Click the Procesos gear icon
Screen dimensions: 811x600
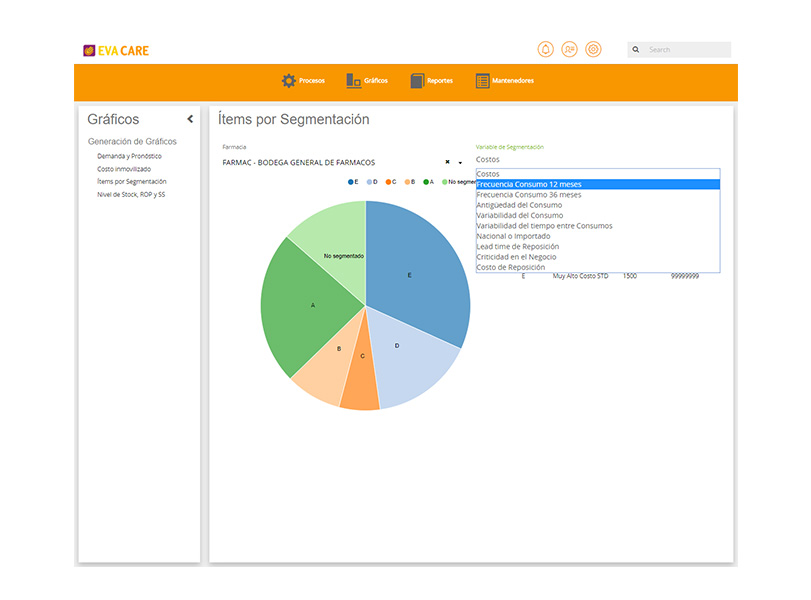289,81
